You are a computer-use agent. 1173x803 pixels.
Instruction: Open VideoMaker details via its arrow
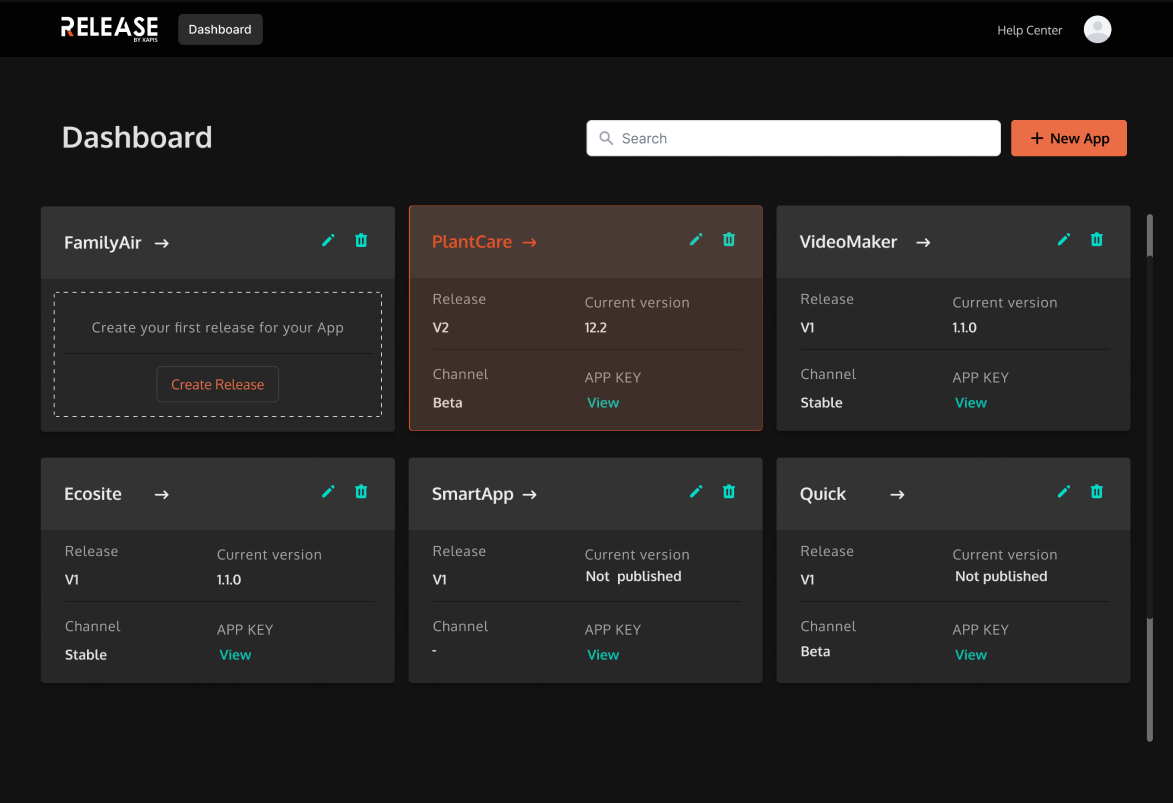point(922,242)
